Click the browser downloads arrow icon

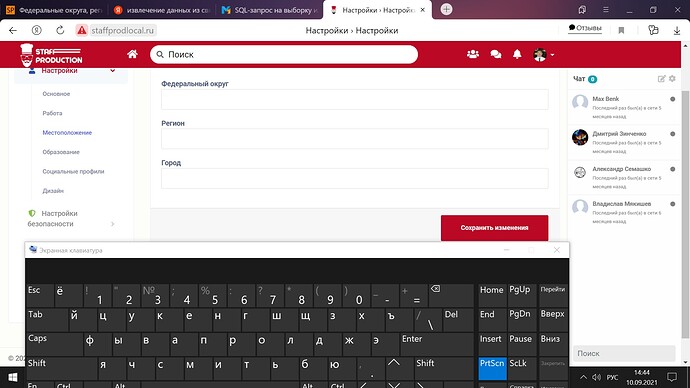point(677,30)
